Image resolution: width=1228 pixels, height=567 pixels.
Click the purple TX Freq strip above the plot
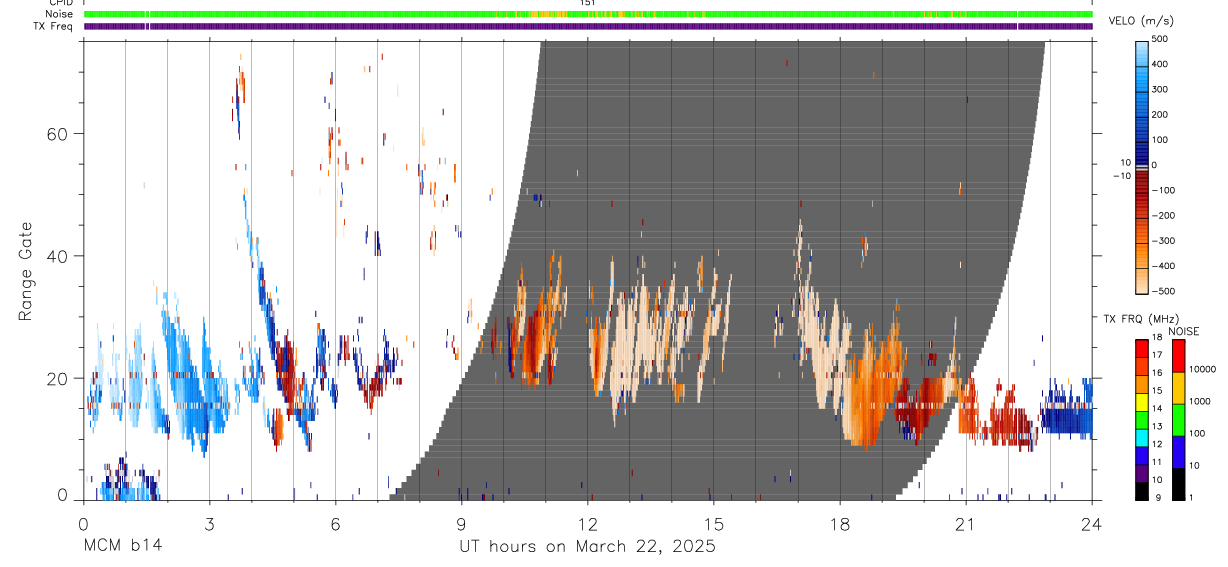pyautogui.click(x=588, y=26)
